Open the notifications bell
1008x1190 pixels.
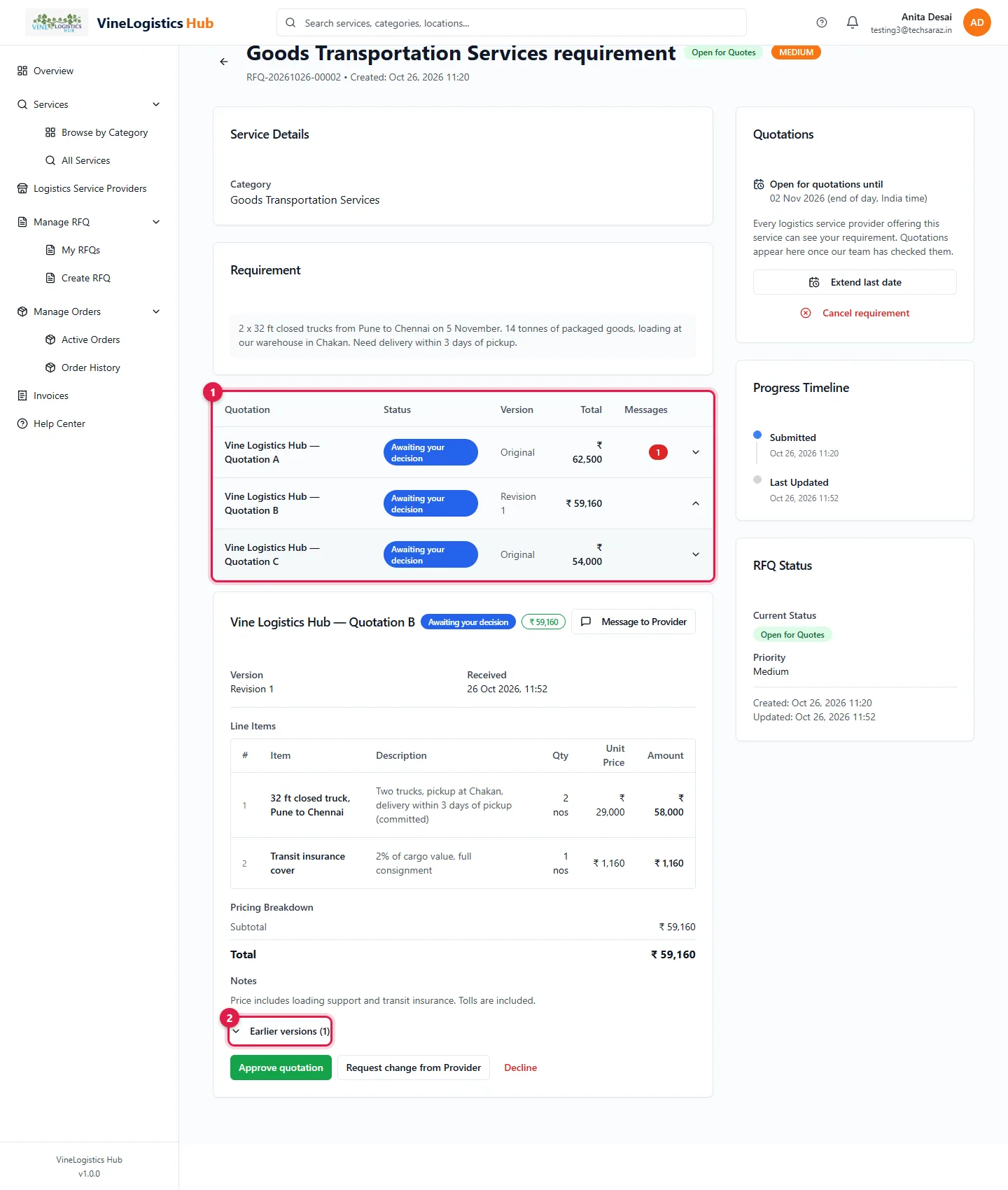(852, 22)
